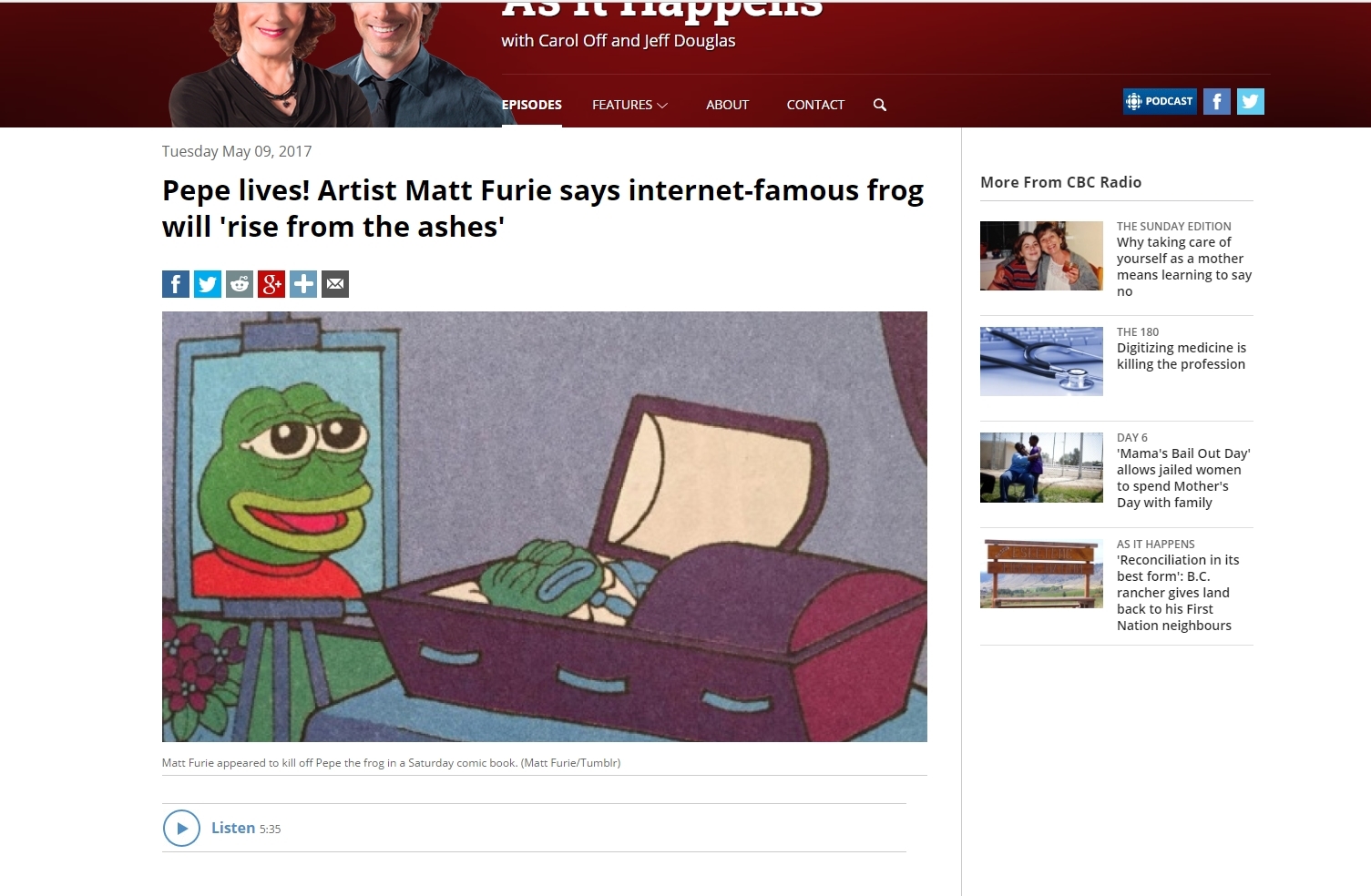The height and width of the screenshot is (896, 1371).
Task: Expand the Features dropdown menu
Action: coord(629,105)
